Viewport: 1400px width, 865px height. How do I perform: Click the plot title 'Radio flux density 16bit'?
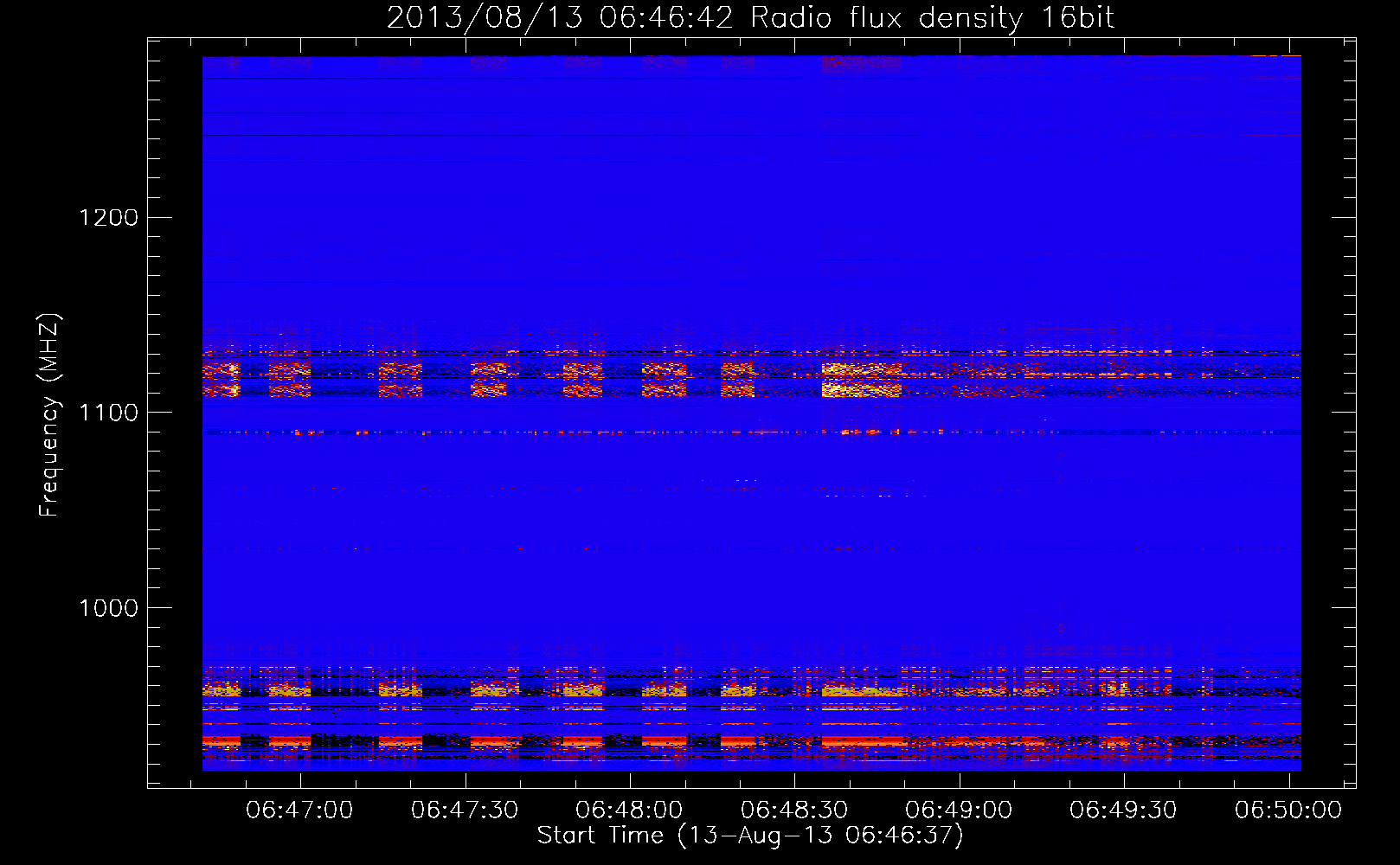933,18
